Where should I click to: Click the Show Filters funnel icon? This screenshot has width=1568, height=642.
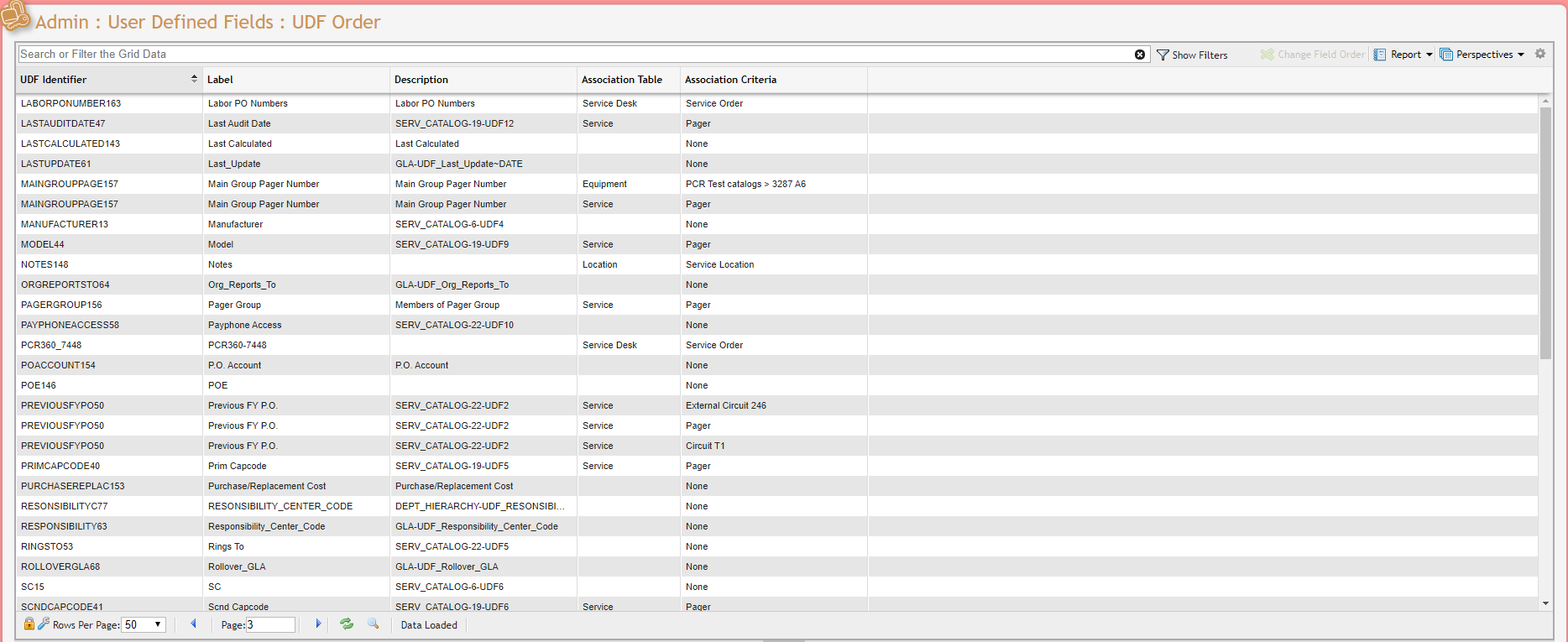click(1163, 55)
